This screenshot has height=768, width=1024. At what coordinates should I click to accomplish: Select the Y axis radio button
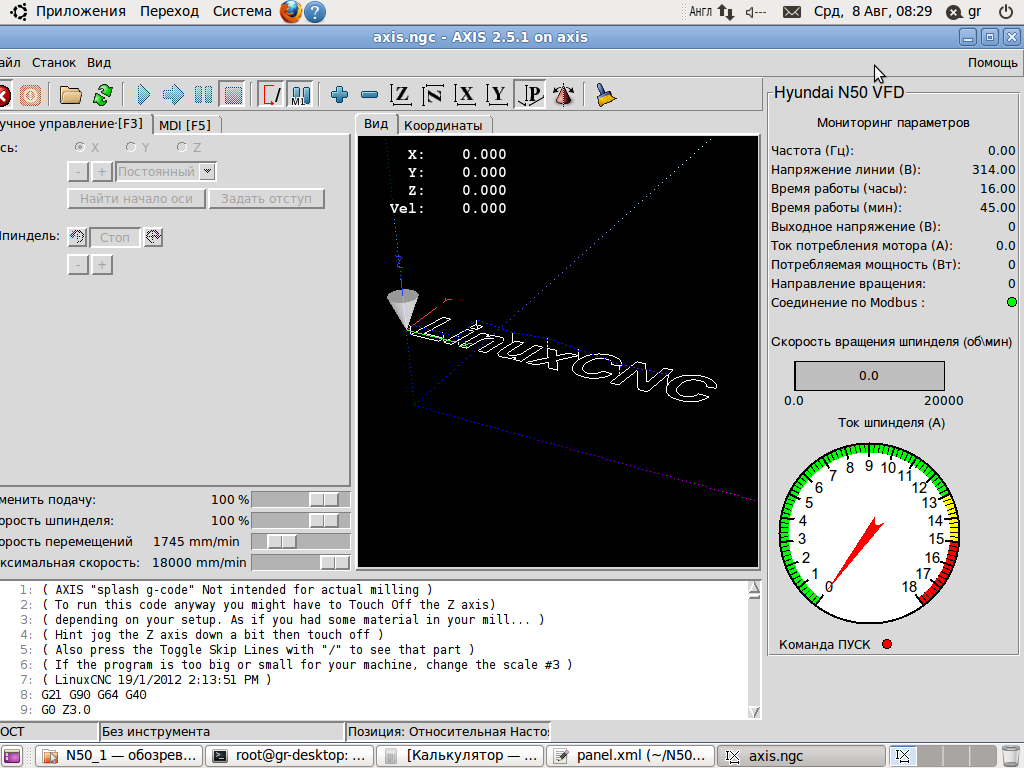pos(131,147)
